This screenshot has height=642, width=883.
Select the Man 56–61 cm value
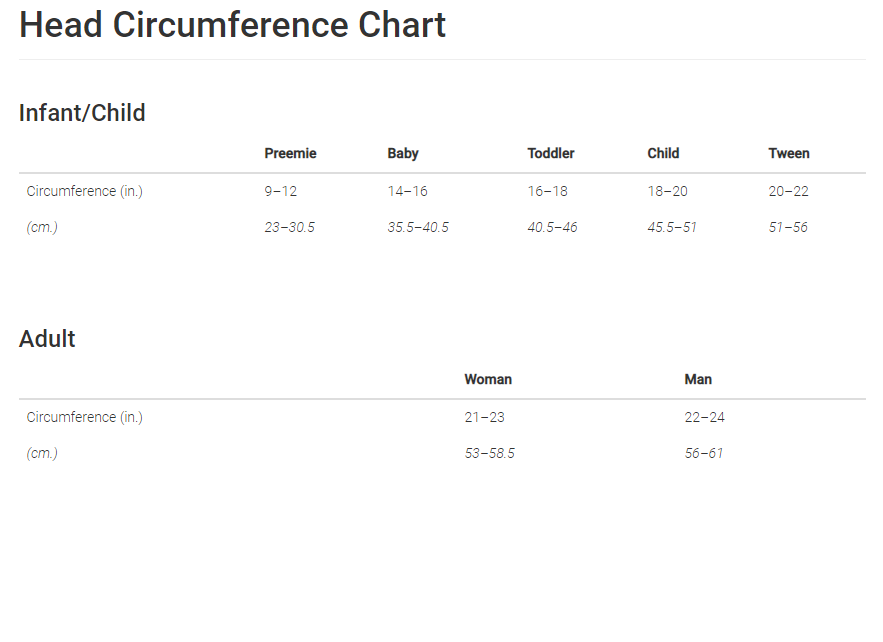(704, 453)
